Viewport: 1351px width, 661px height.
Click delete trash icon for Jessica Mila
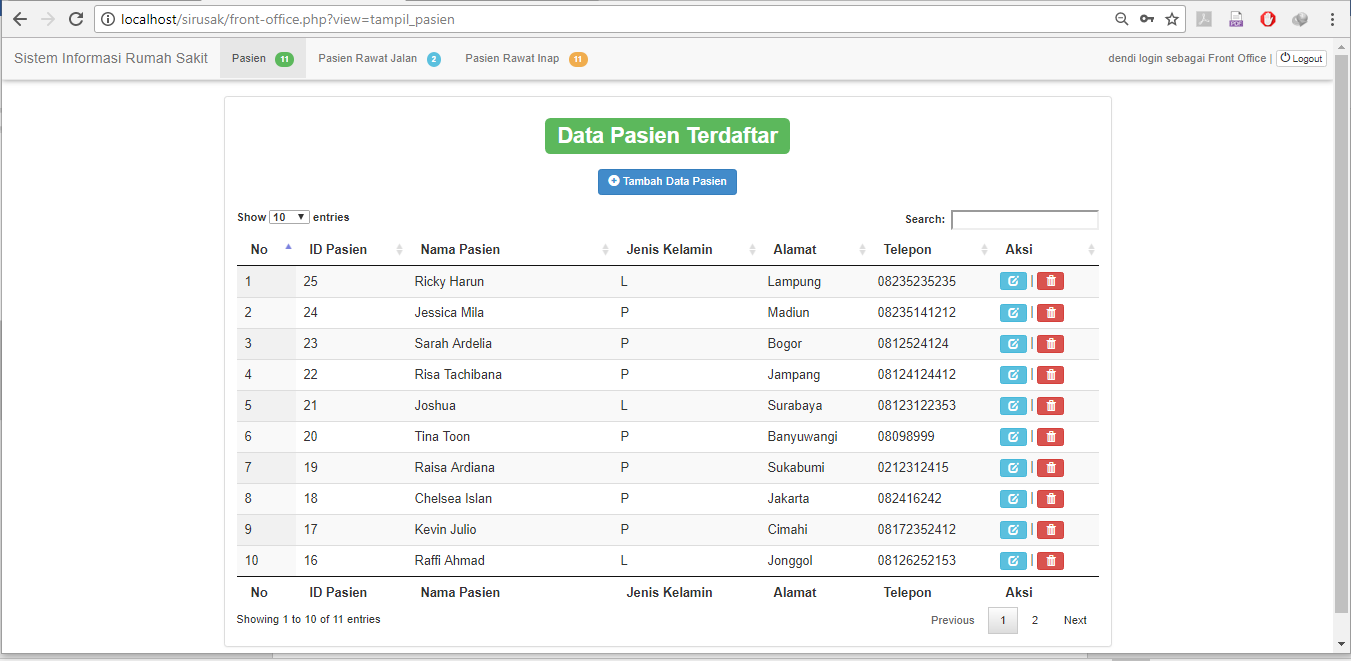click(x=1050, y=313)
